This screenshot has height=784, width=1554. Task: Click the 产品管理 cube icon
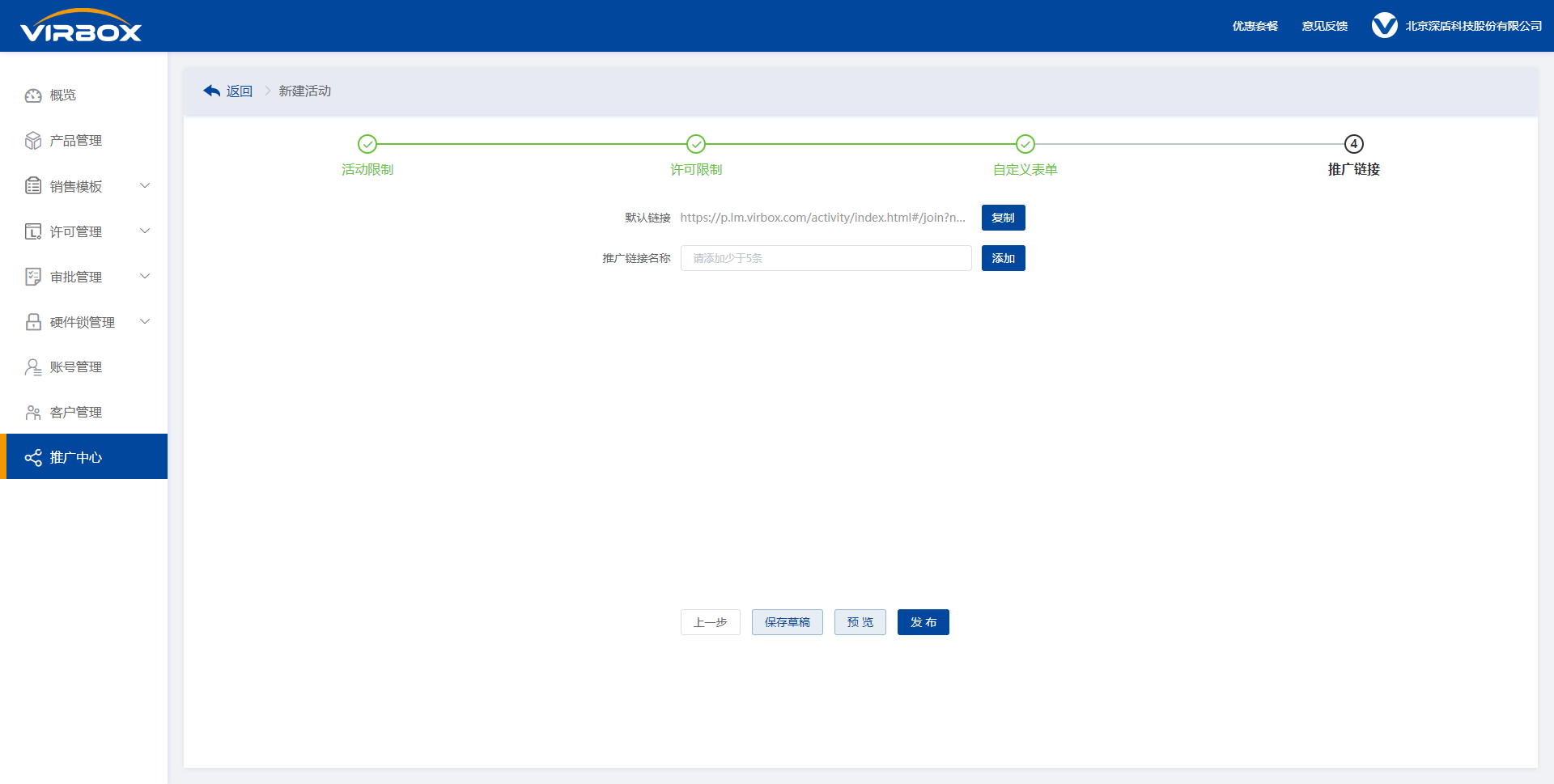[x=33, y=141]
